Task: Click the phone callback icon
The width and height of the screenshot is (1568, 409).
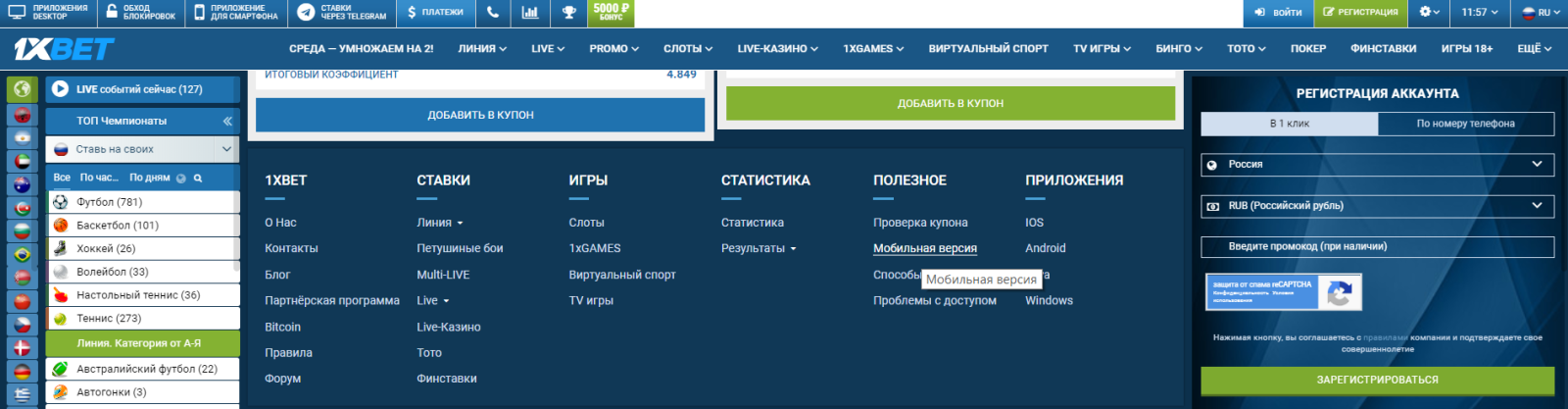Action: click(493, 12)
